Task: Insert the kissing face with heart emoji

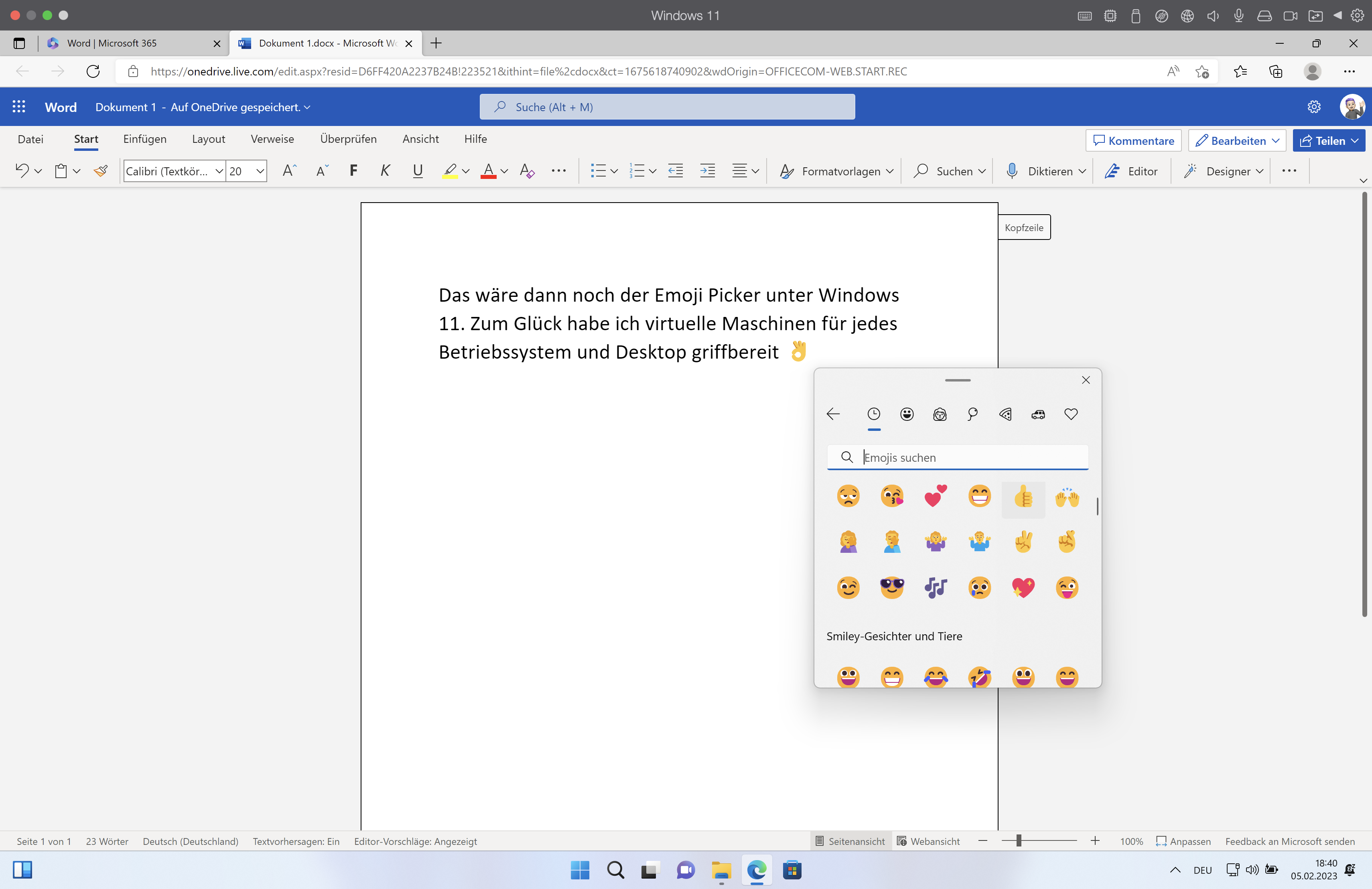Action: (x=892, y=496)
